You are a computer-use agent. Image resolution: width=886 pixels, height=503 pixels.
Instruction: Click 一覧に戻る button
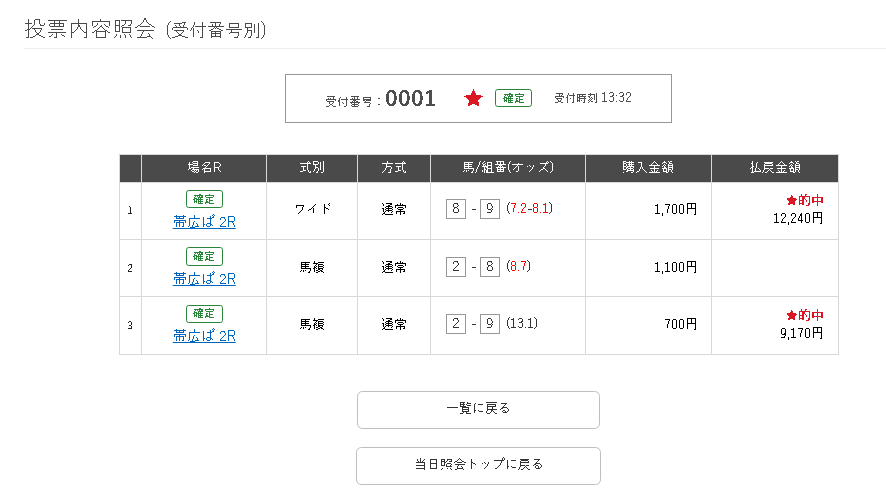pos(478,410)
